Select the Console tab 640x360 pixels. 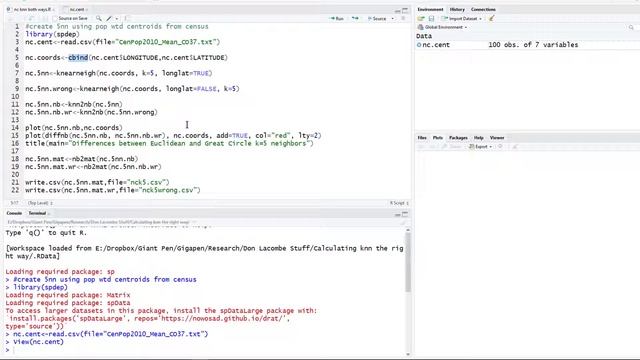[14, 213]
